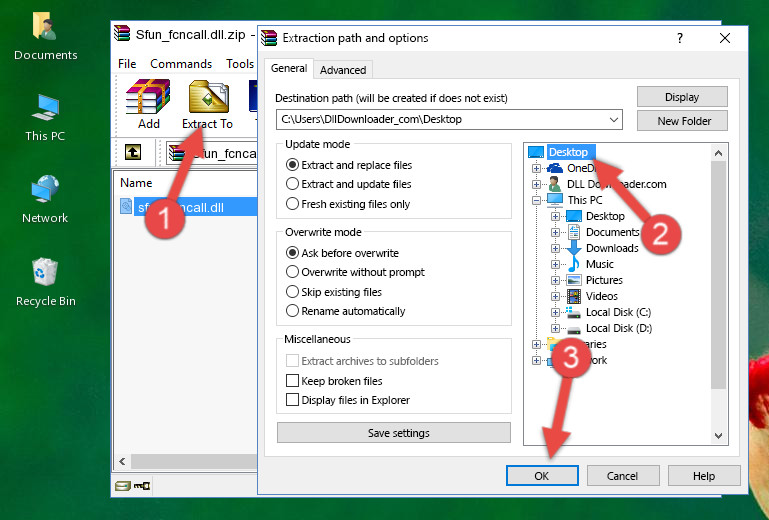Select the Recycle Bin desktop icon

pyautogui.click(x=45, y=272)
